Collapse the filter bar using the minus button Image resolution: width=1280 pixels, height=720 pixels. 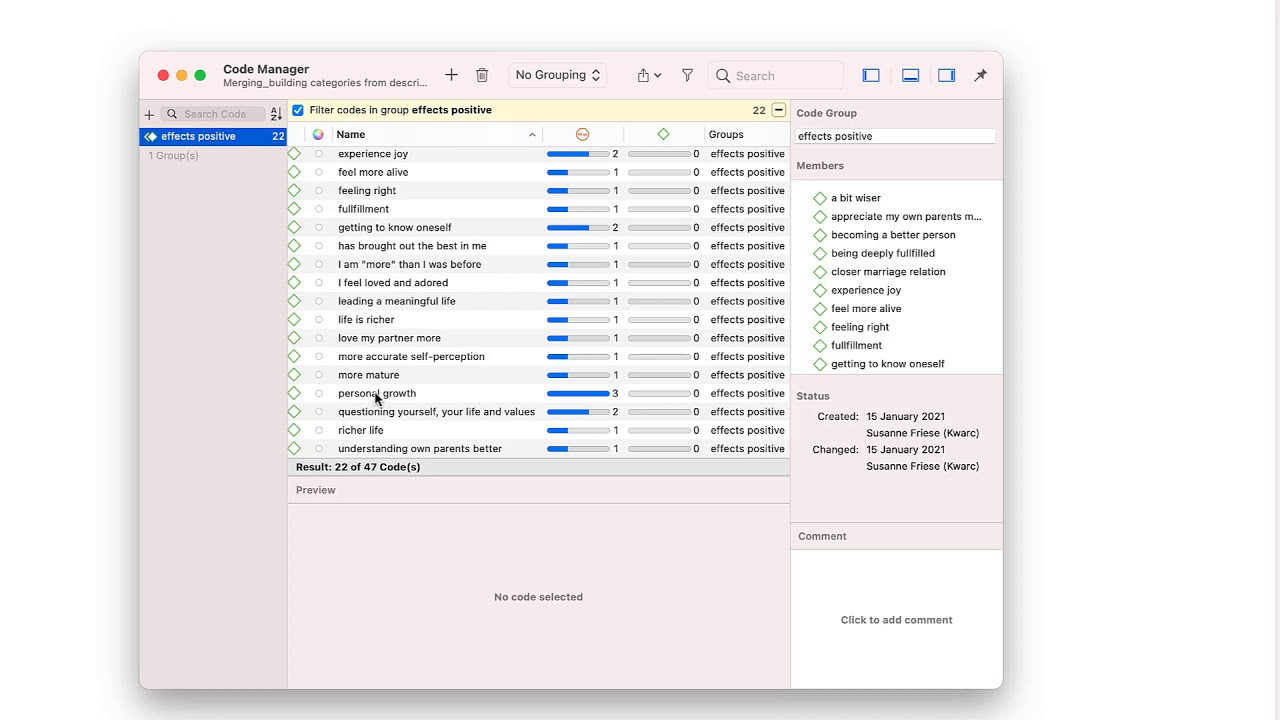(778, 110)
